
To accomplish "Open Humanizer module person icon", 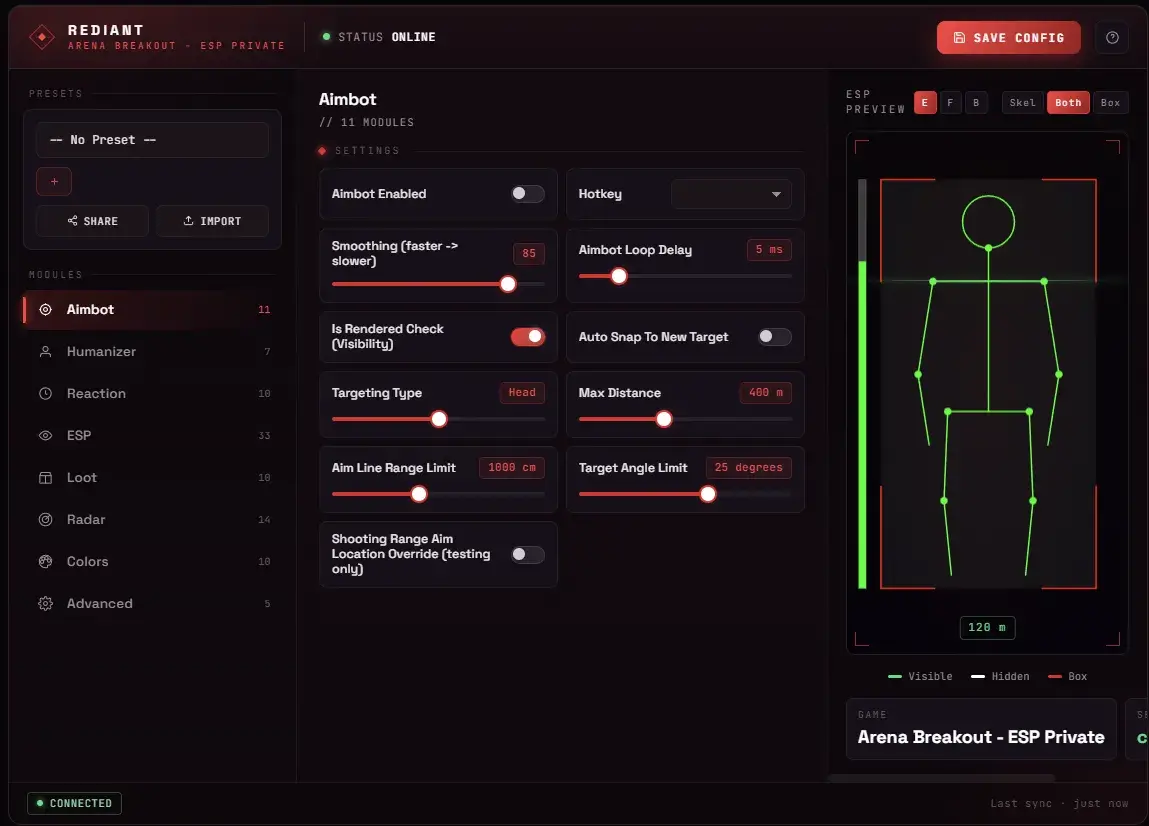I will (x=45, y=351).
